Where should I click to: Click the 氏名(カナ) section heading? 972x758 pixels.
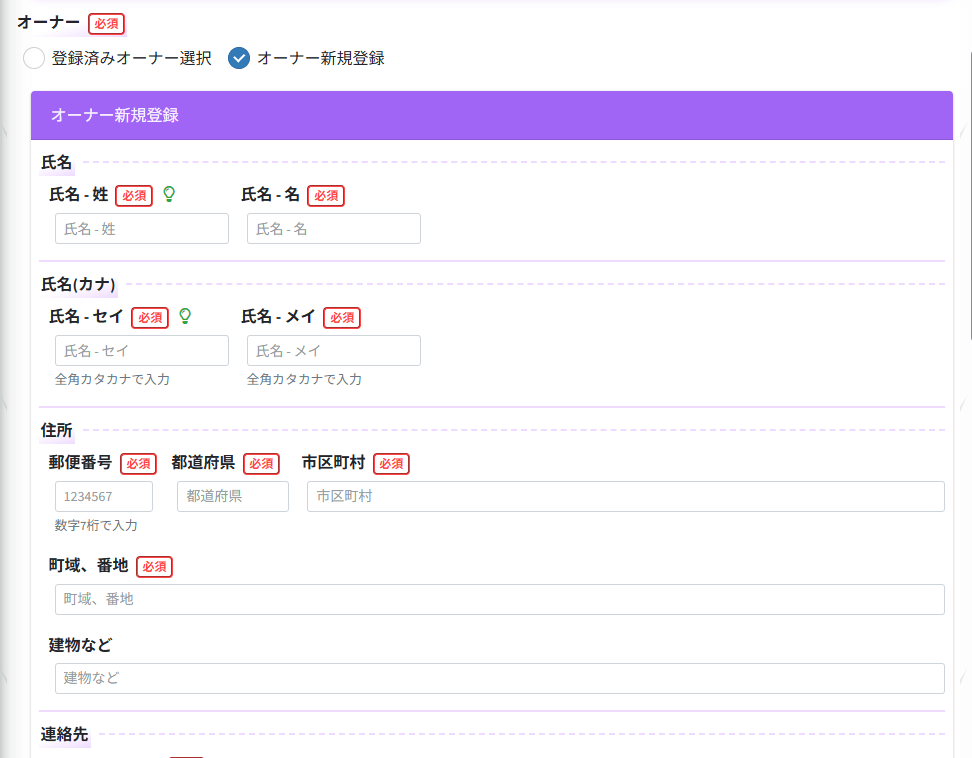[x=78, y=284]
